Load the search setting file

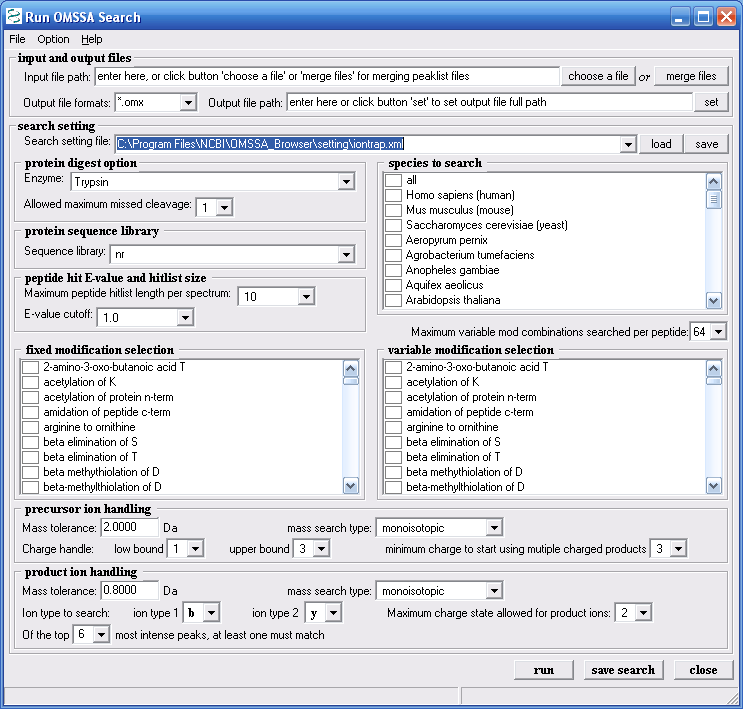pos(661,144)
